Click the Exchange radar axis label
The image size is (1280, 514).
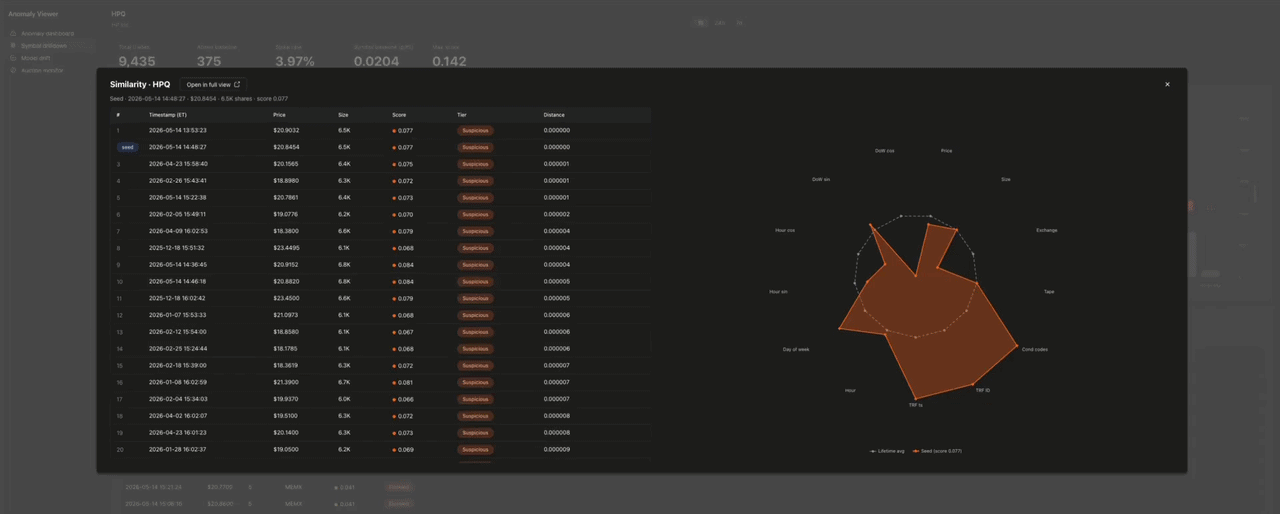coord(1046,230)
